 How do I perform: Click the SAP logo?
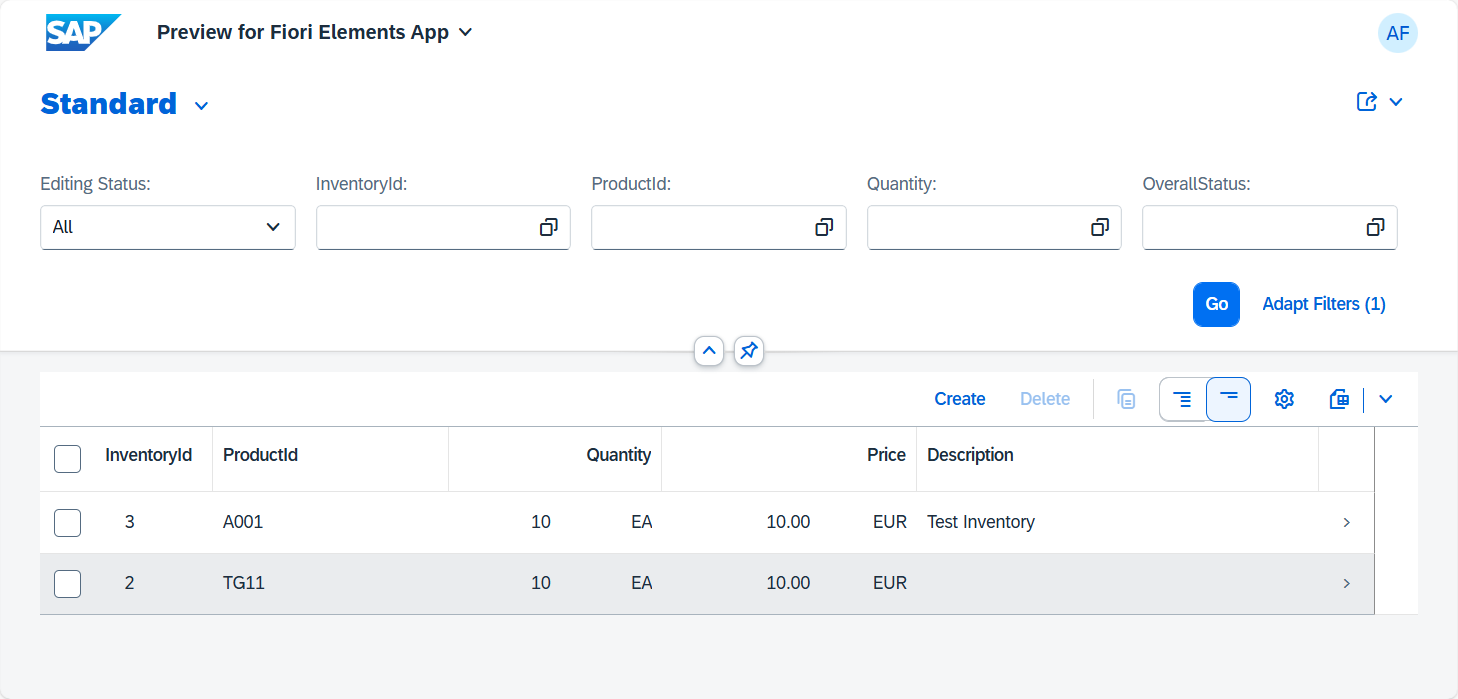click(83, 33)
